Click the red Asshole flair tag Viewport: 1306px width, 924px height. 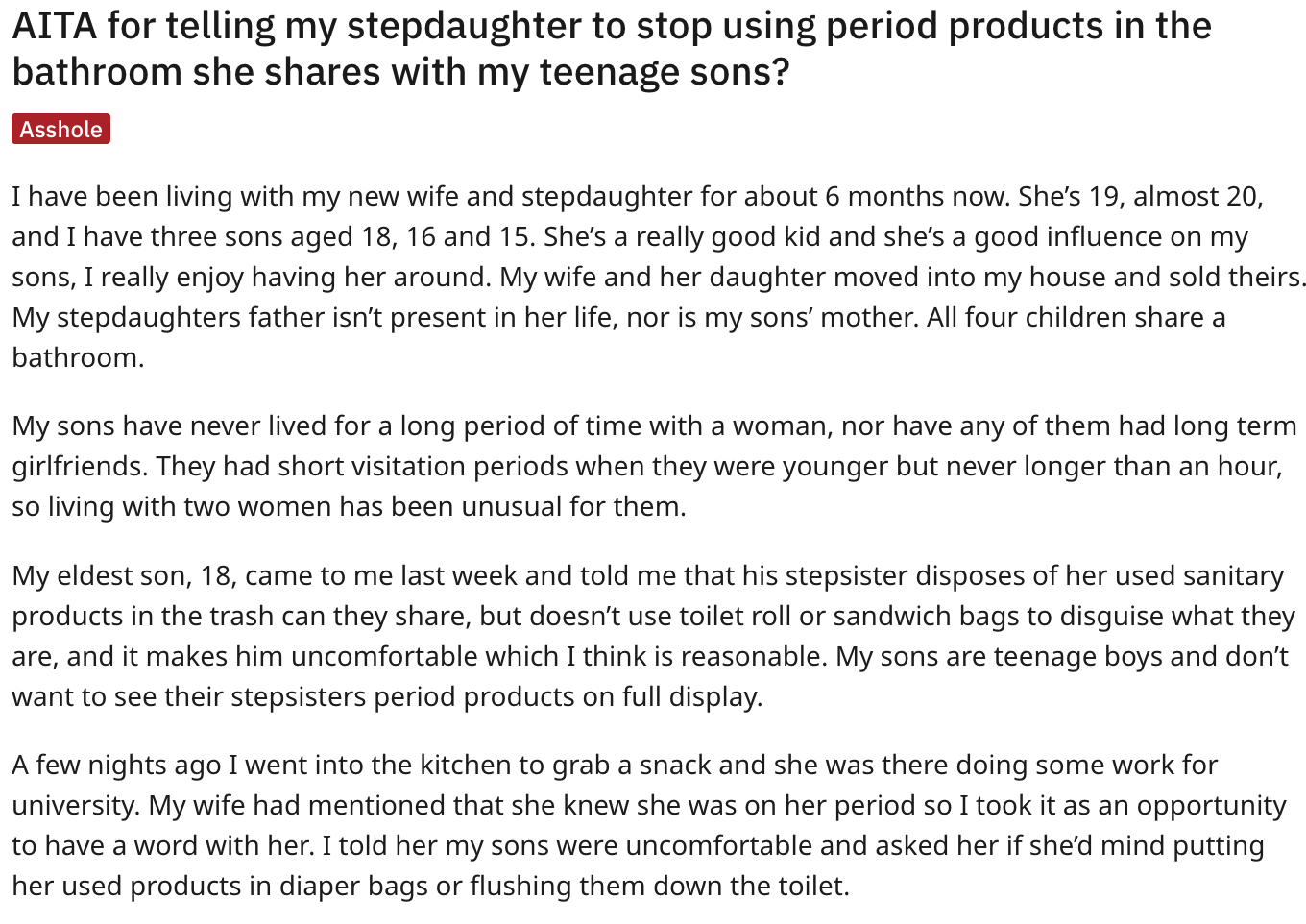[60, 129]
